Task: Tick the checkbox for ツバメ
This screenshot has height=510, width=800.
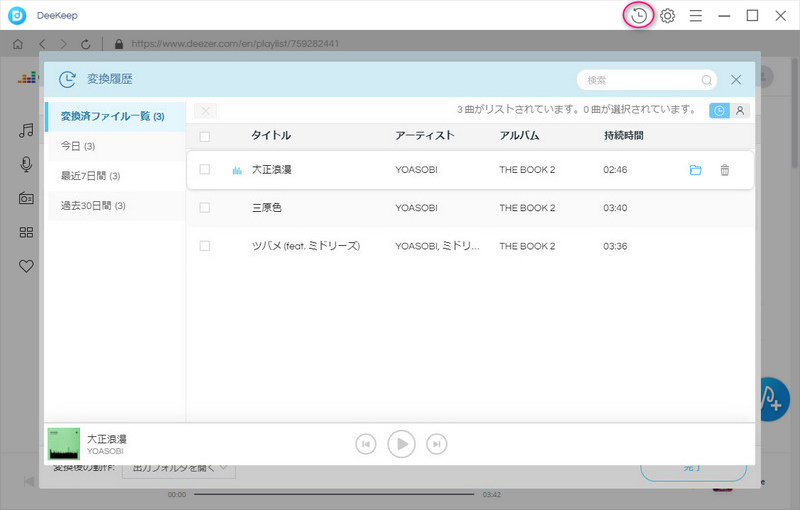Action: (205, 246)
